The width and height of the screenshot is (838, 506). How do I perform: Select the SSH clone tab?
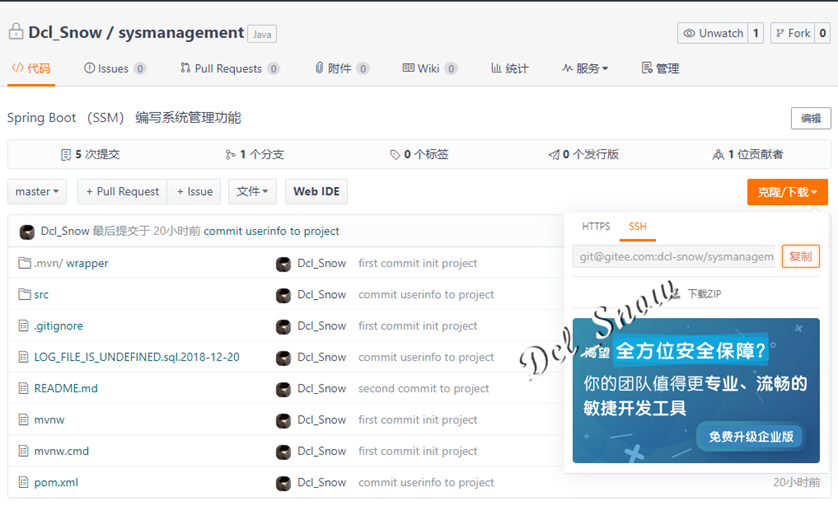coord(638,227)
